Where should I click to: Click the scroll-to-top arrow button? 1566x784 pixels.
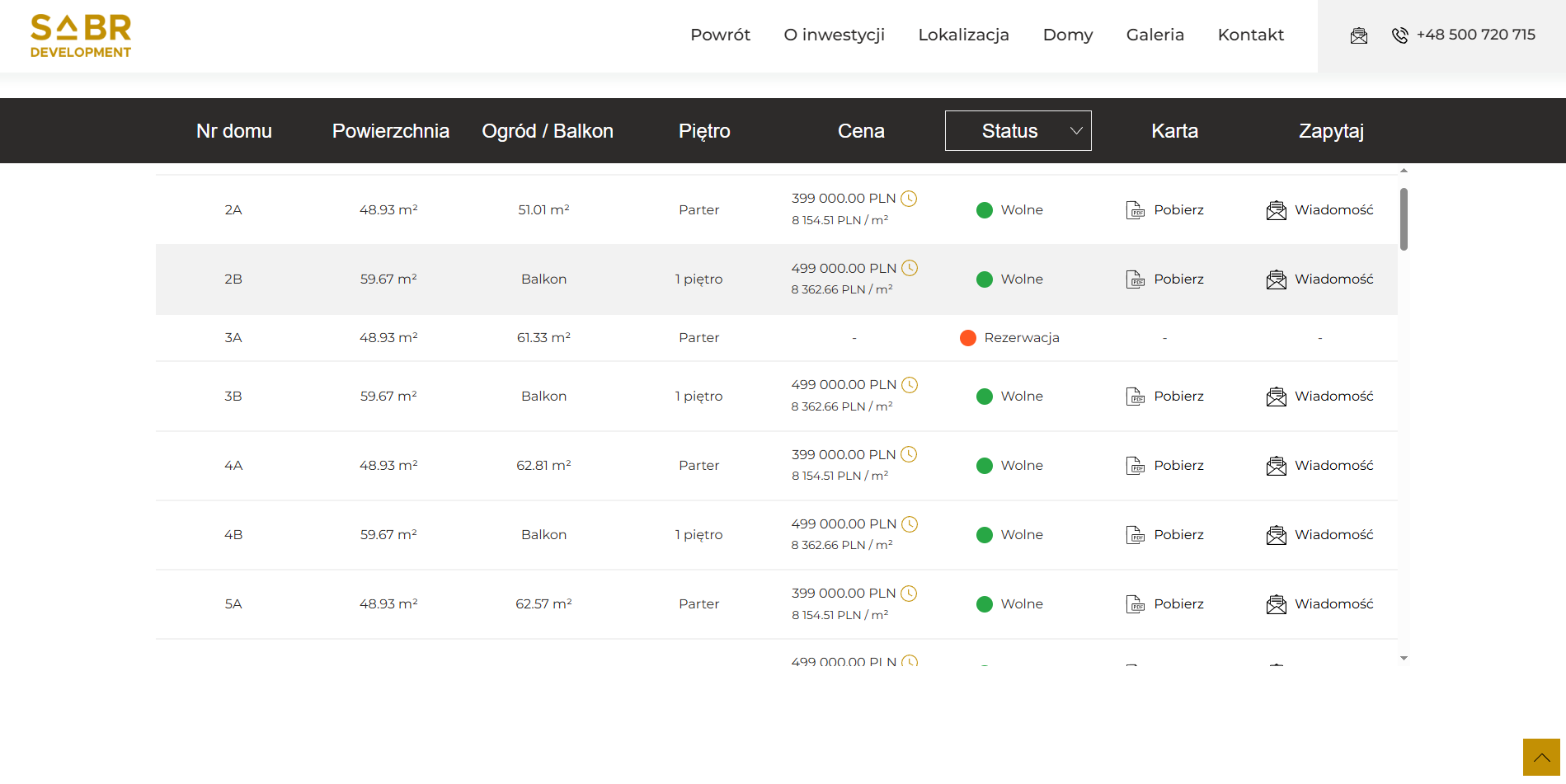(x=1541, y=757)
